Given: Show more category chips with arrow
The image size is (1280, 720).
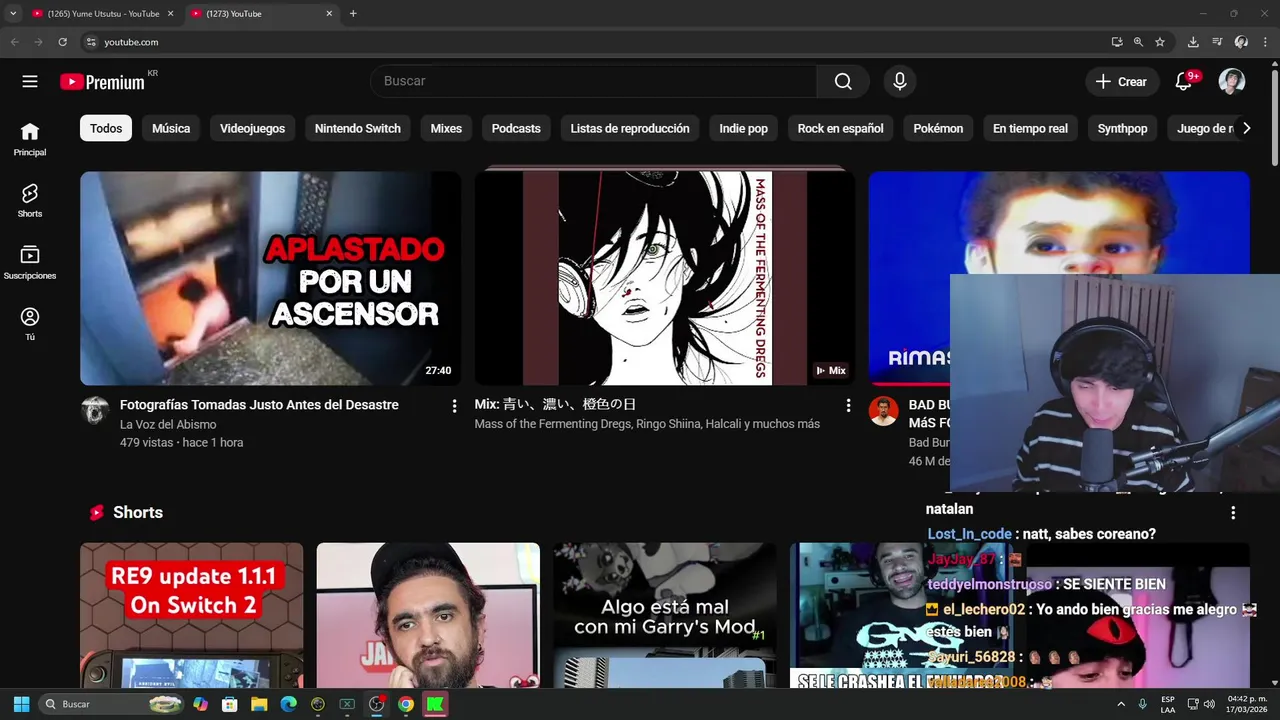Looking at the screenshot, I should coord(1246,128).
